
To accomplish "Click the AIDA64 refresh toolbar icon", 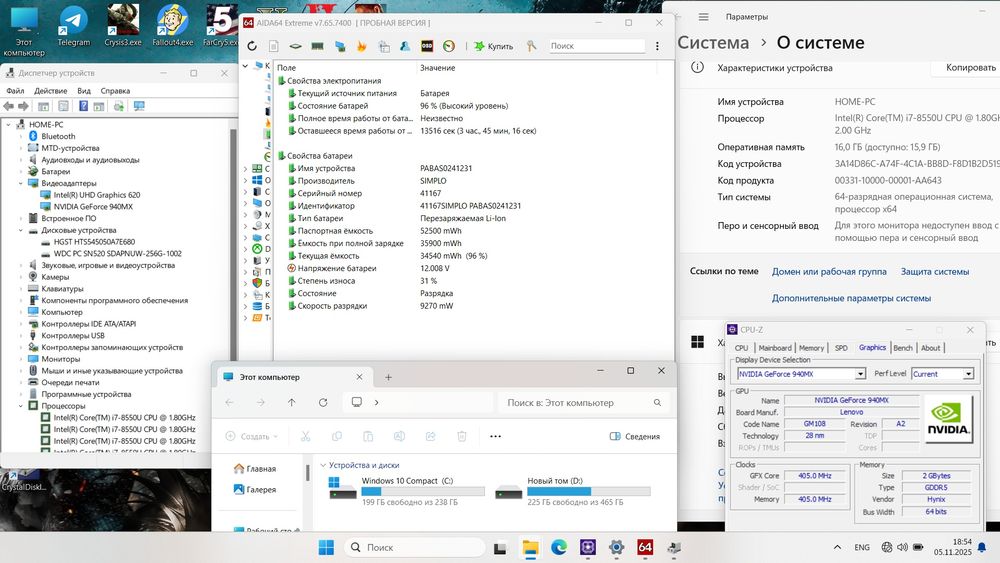I will [x=252, y=46].
